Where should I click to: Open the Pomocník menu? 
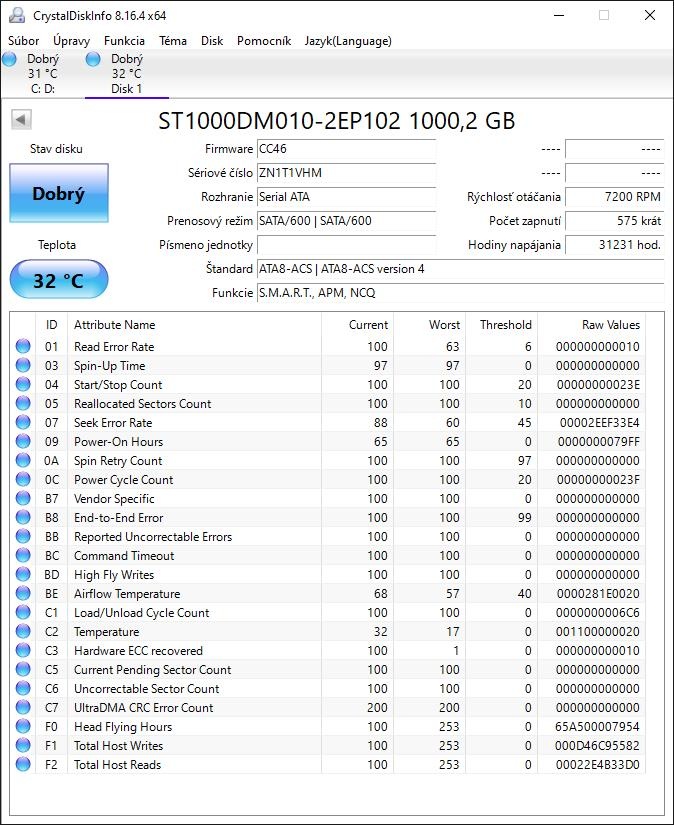pyautogui.click(x=264, y=41)
